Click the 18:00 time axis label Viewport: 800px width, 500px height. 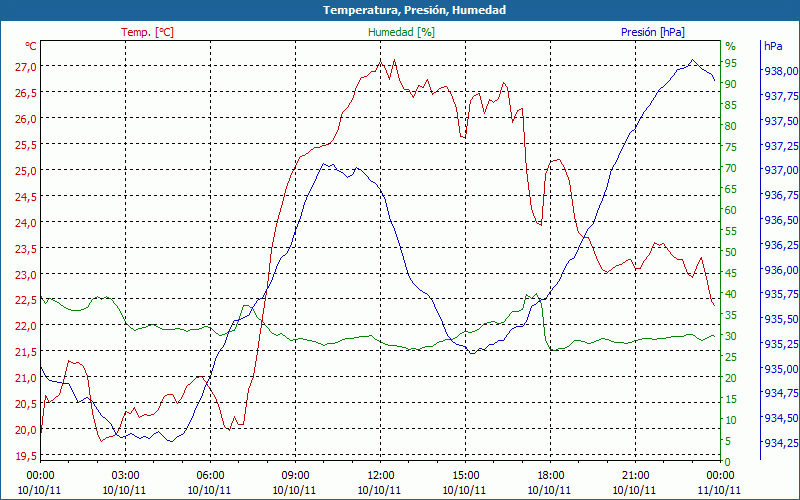pyautogui.click(x=551, y=476)
